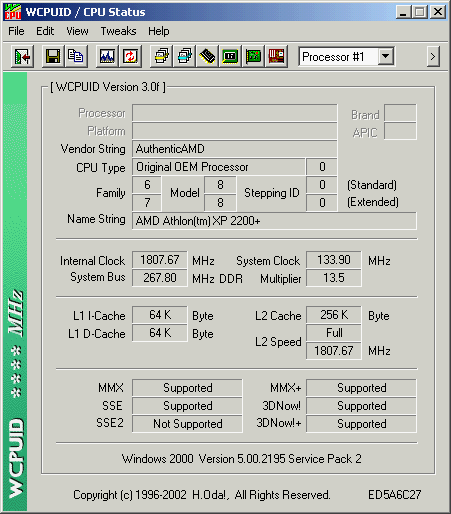This screenshot has height=514, width=451.
Task: Click the red refresh arrows icon
Action: (130, 57)
